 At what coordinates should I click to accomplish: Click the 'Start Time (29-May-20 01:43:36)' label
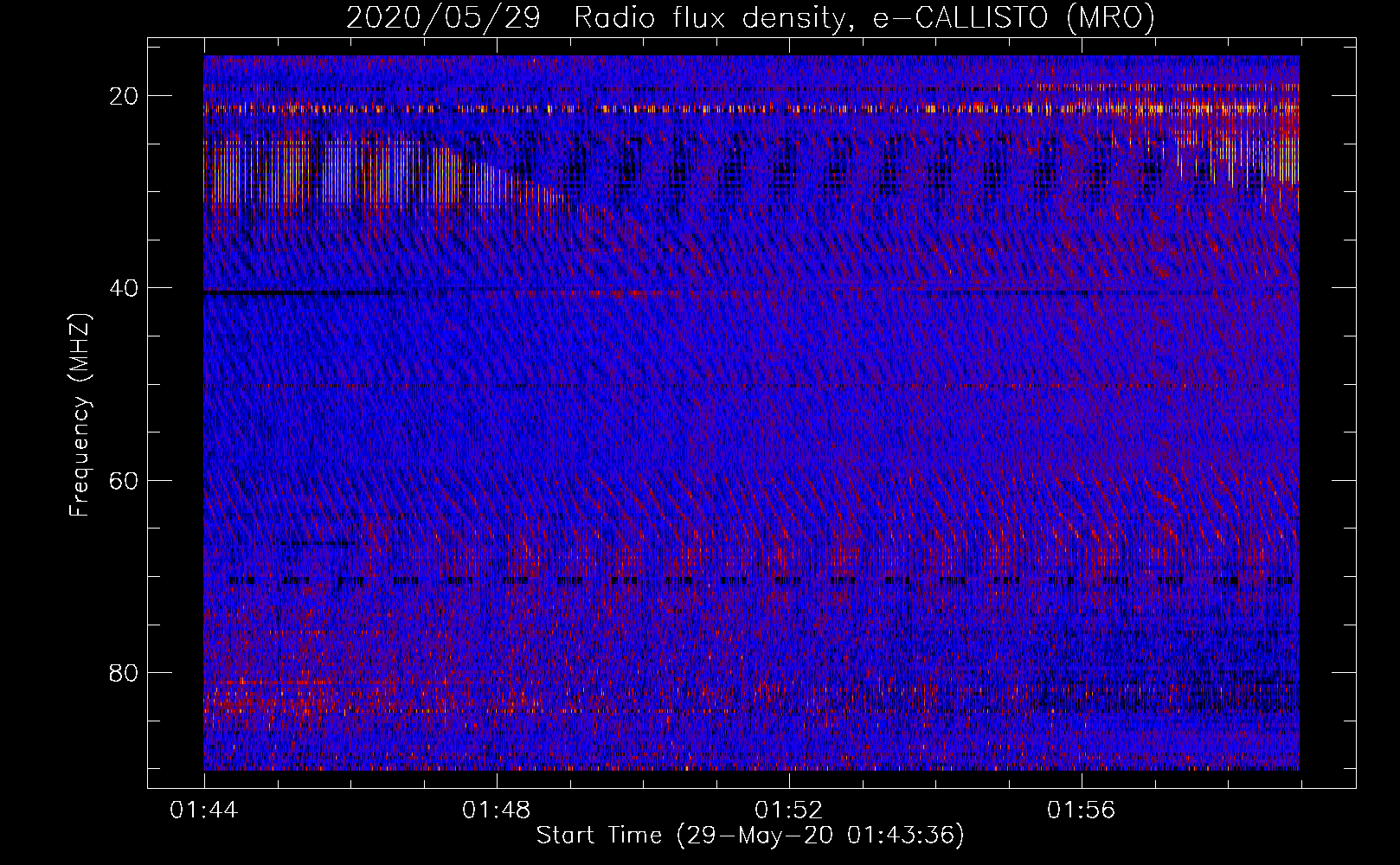click(x=750, y=836)
